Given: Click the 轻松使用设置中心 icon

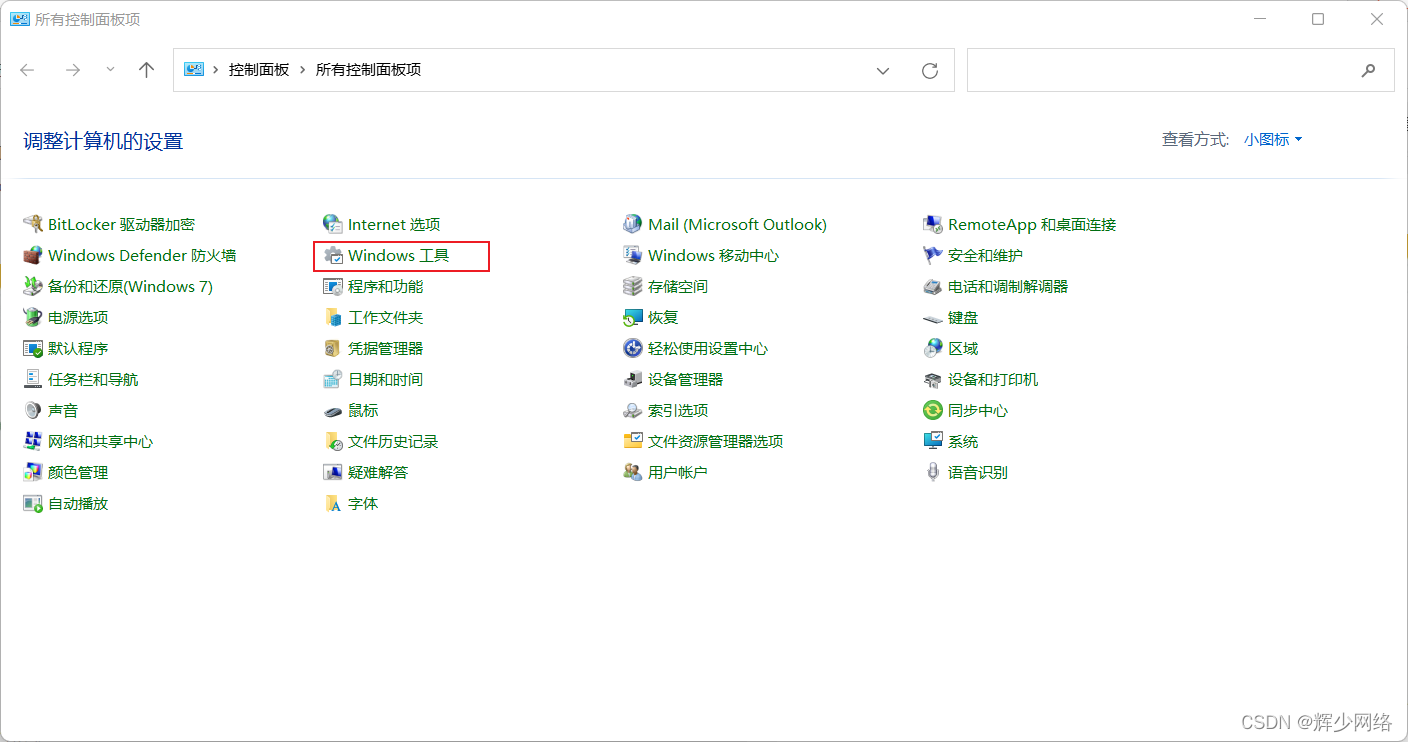Looking at the screenshot, I should click(632, 348).
